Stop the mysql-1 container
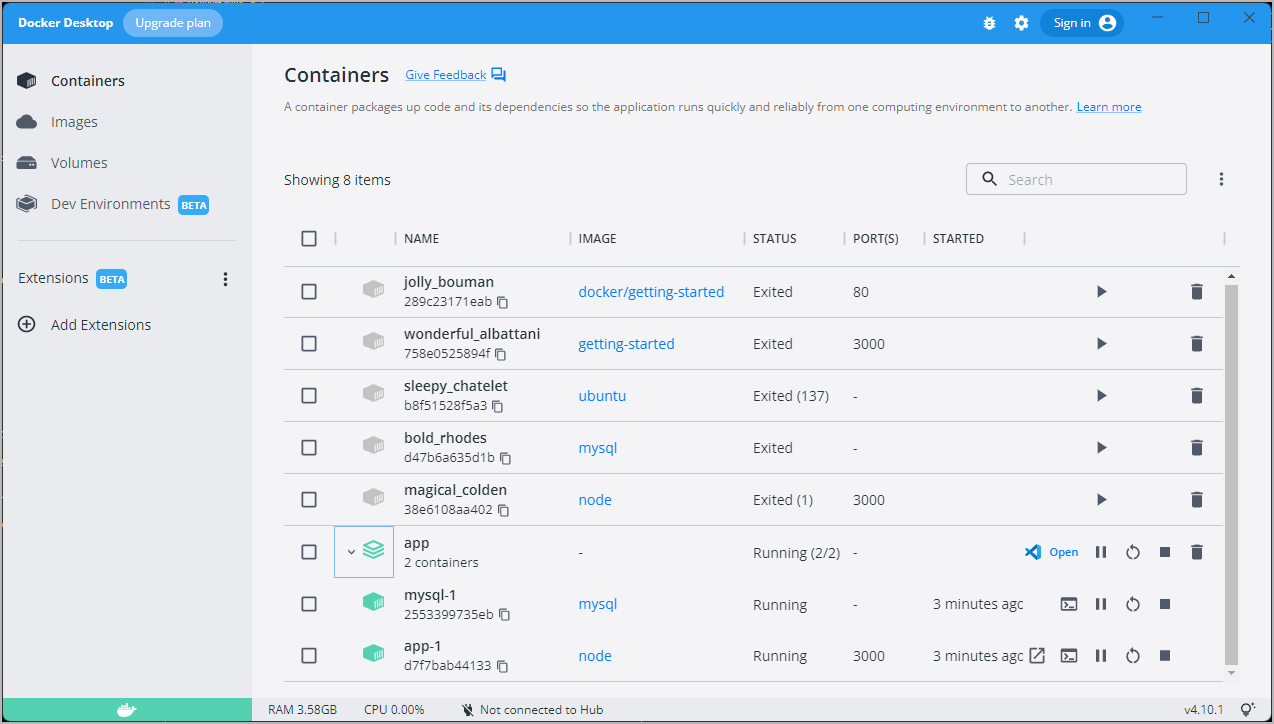 (x=1165, y=604)
